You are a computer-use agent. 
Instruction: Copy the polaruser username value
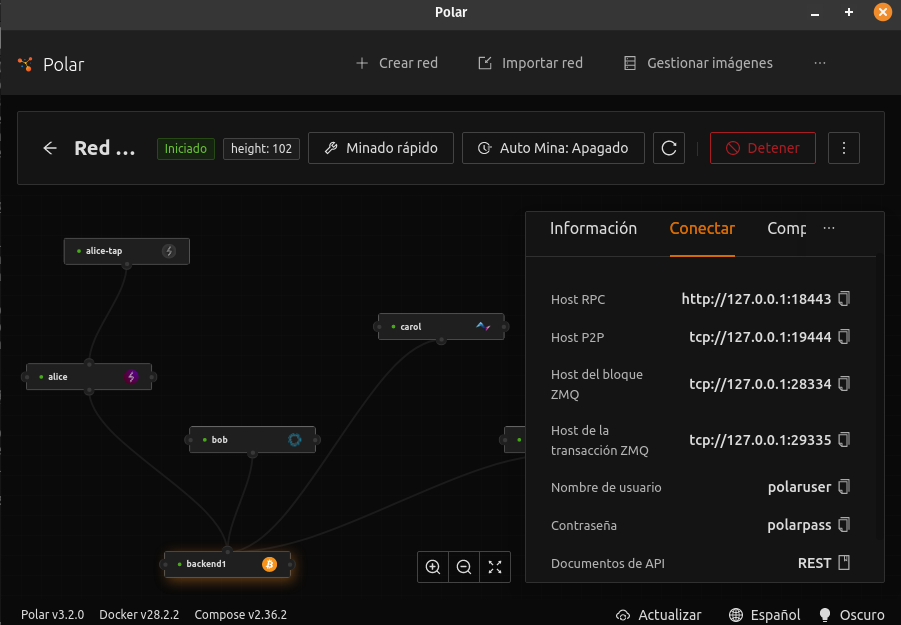coord(844,487)
